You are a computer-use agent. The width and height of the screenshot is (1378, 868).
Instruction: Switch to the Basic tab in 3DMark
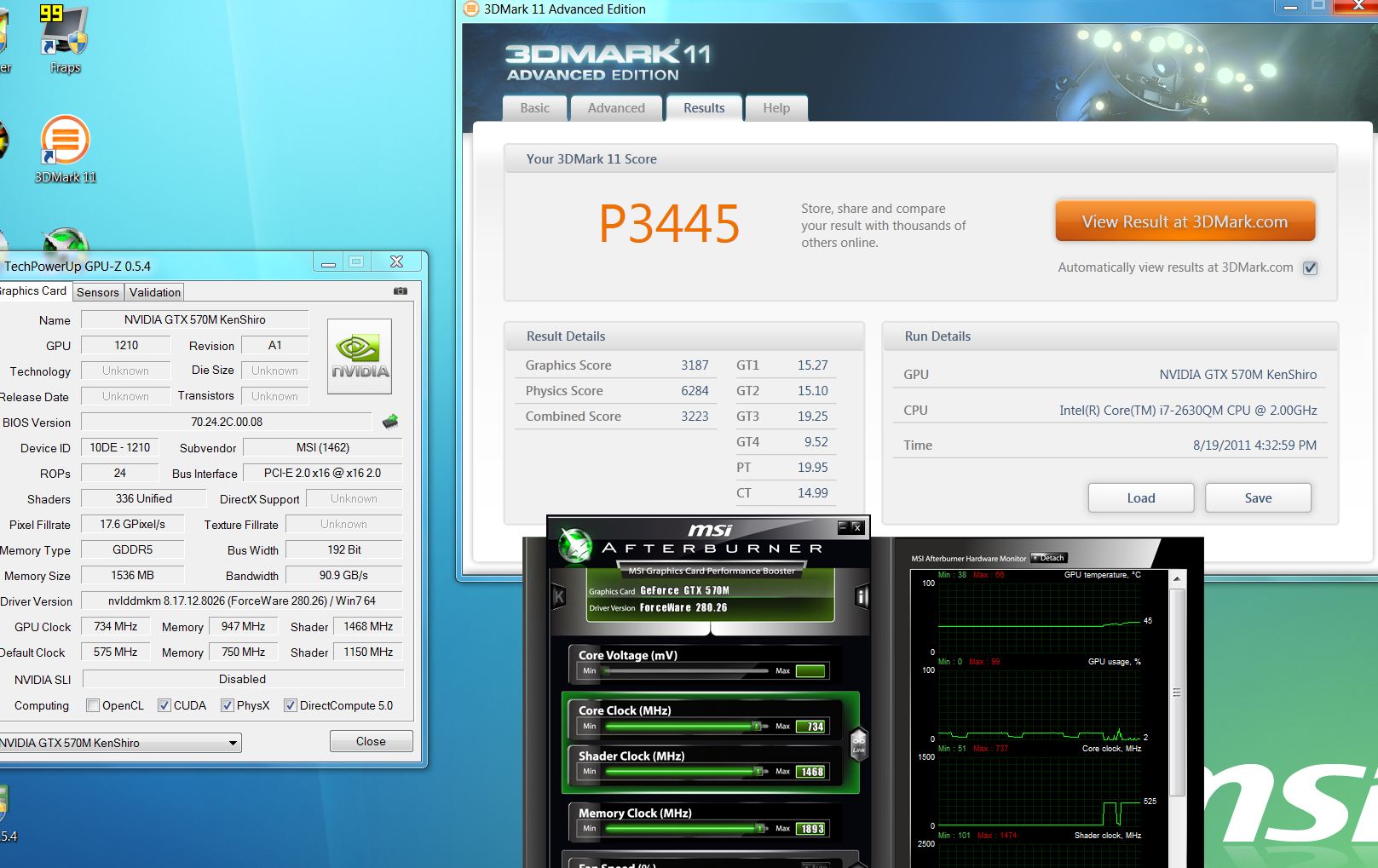(534, 108)
